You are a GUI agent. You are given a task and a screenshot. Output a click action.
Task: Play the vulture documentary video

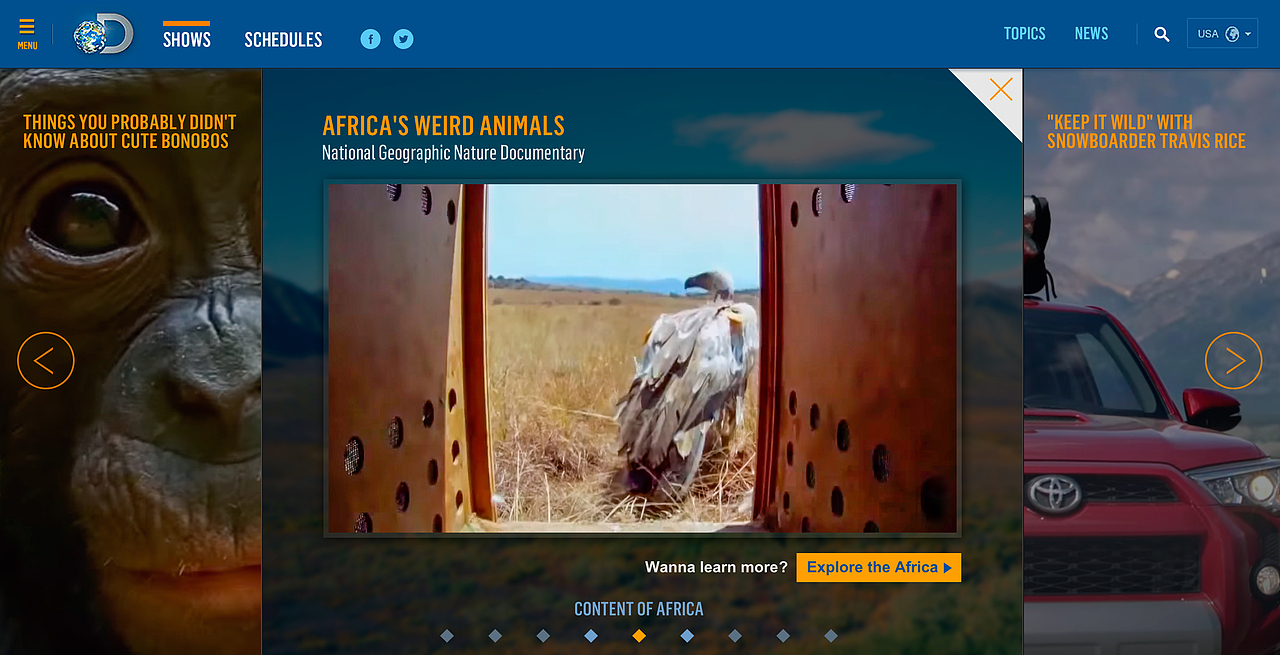(x=642, y=358)
